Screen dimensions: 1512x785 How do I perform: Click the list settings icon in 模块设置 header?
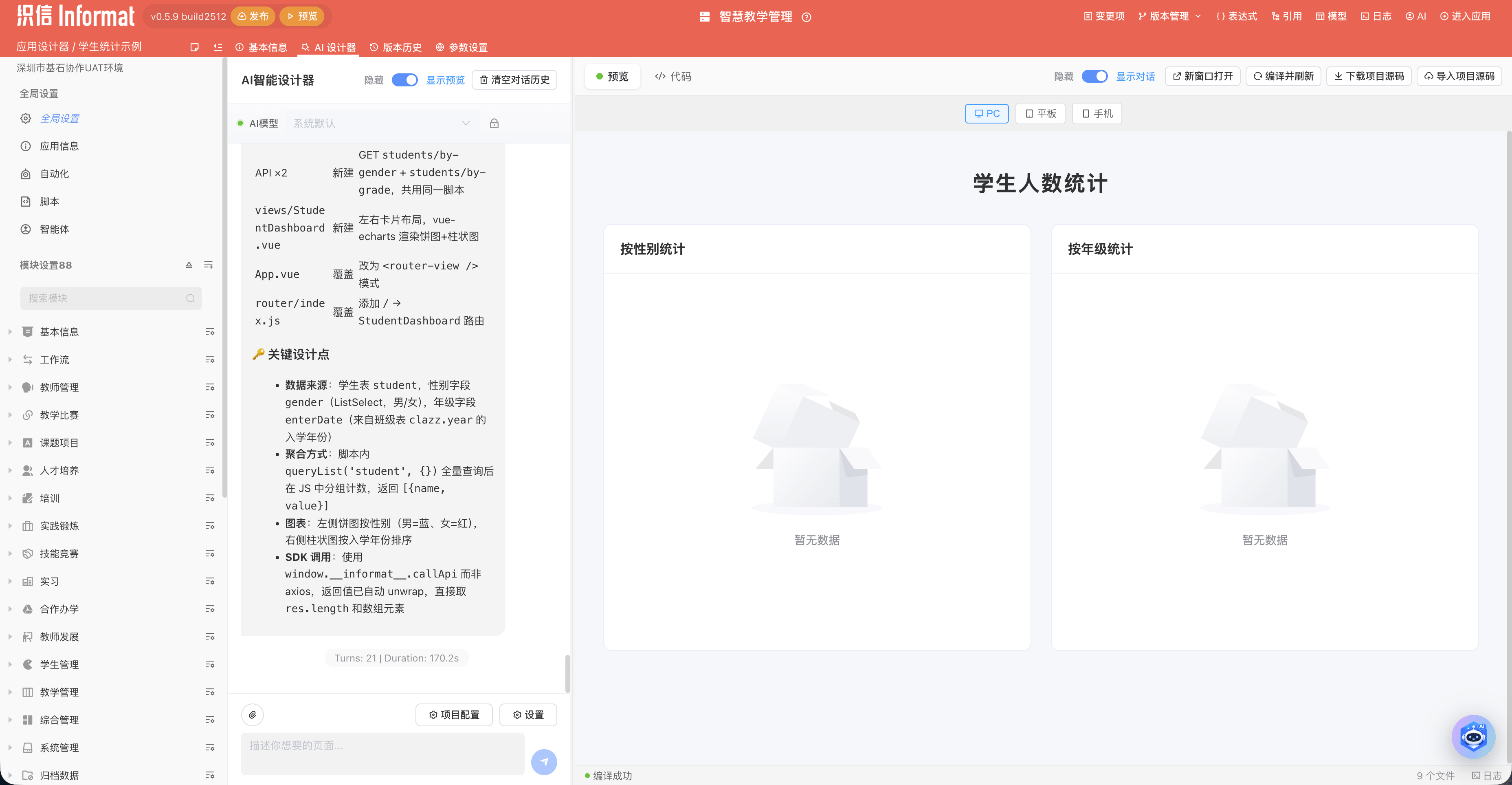(209, 265)
